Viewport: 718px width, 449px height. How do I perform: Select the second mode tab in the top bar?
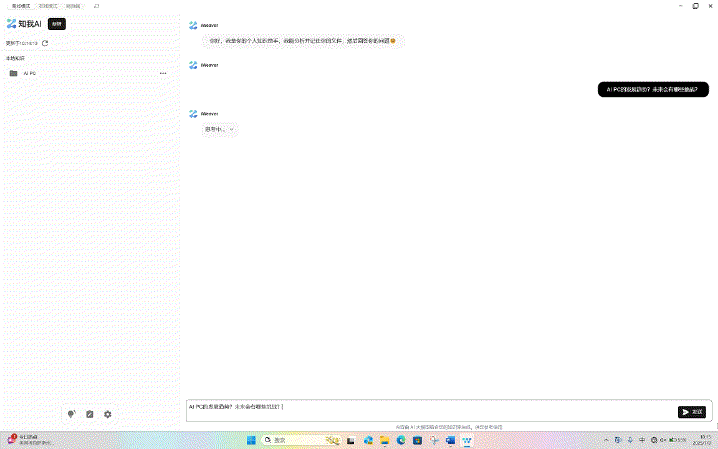click(x=47, y=5)
